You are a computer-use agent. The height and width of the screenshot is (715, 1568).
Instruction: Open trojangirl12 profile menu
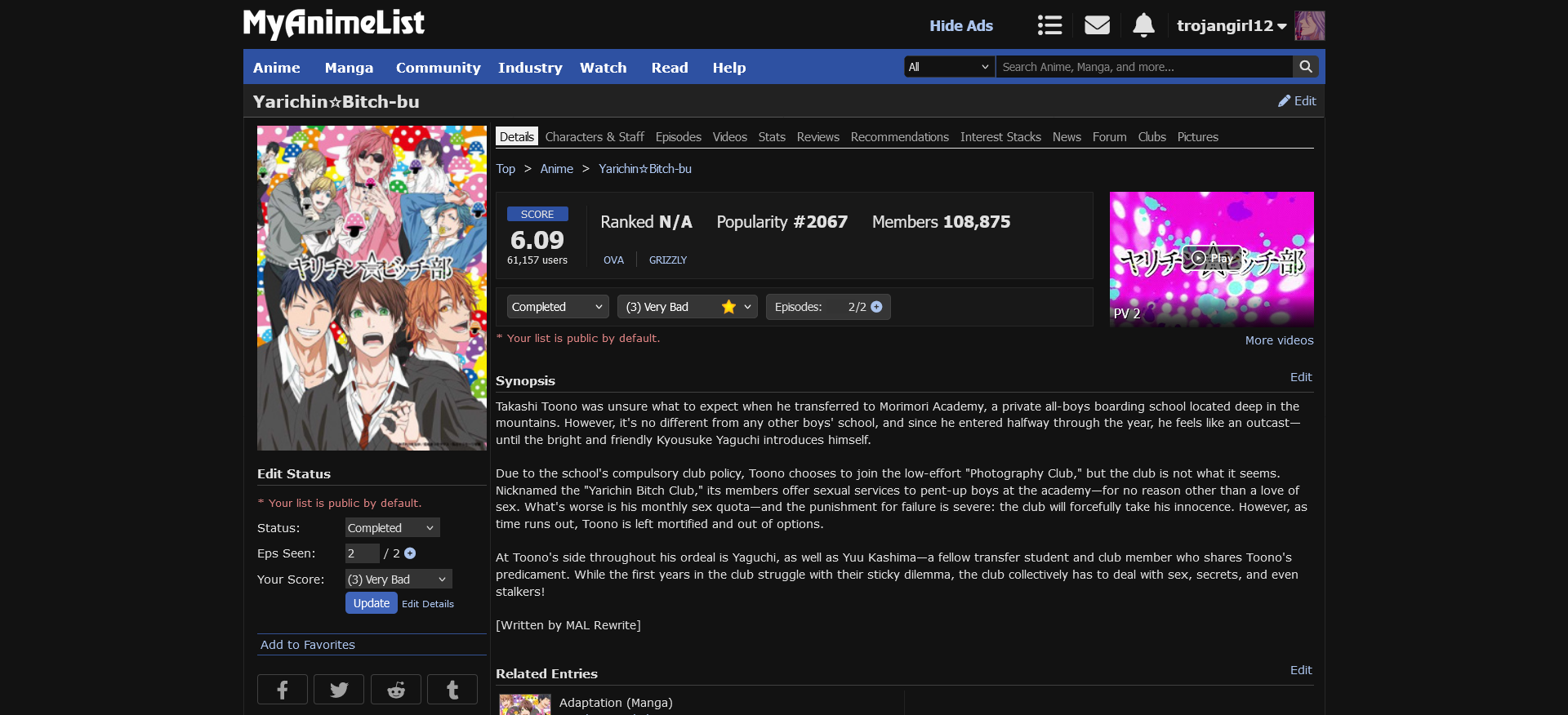coord(1231,26)
